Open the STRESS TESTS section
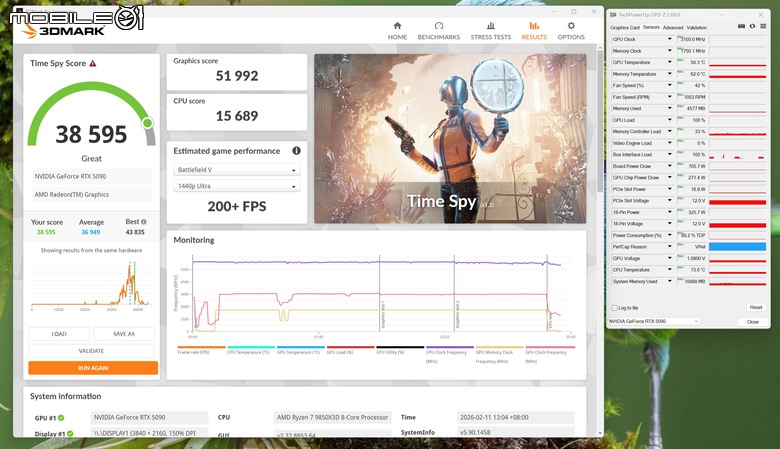This screenshot has height=449, width=780. pyautogui.click(x=491, y=31)
